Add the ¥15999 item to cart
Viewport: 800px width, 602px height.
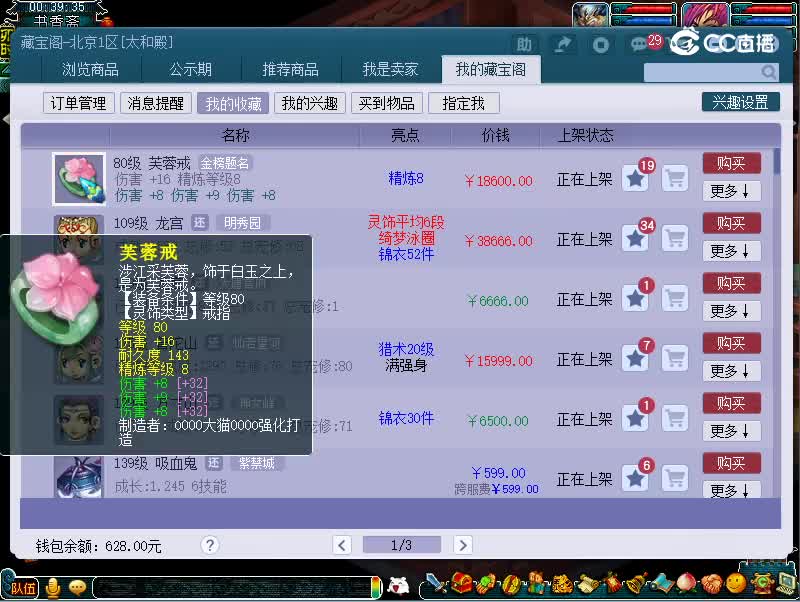[675, 358]
